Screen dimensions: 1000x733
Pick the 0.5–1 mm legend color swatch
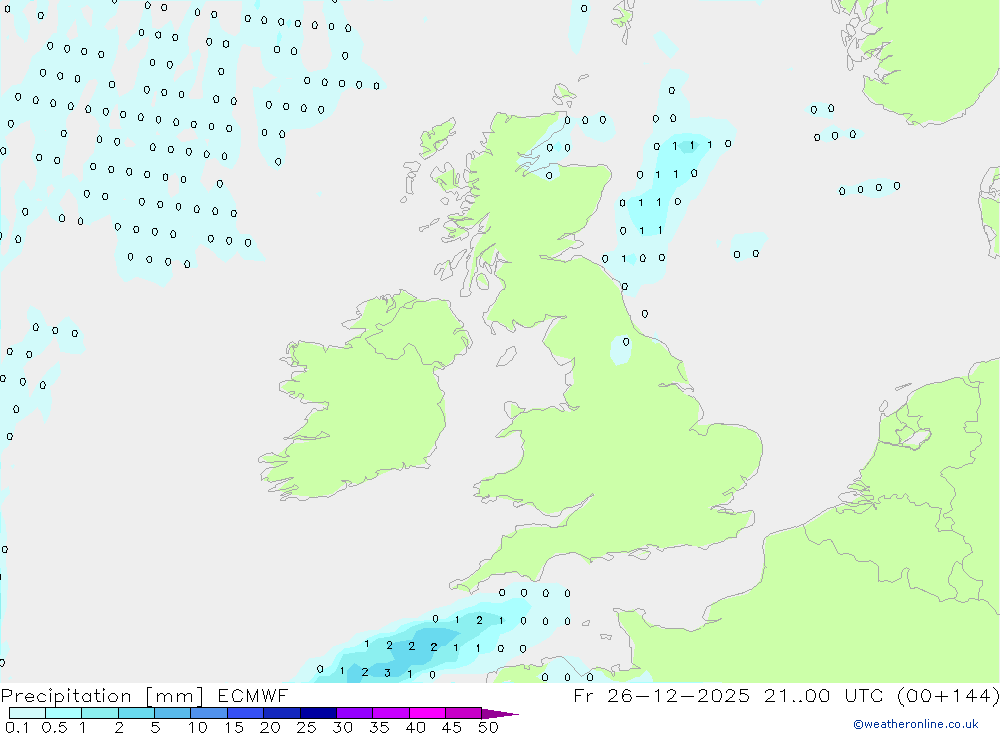[x=63, y=713]
